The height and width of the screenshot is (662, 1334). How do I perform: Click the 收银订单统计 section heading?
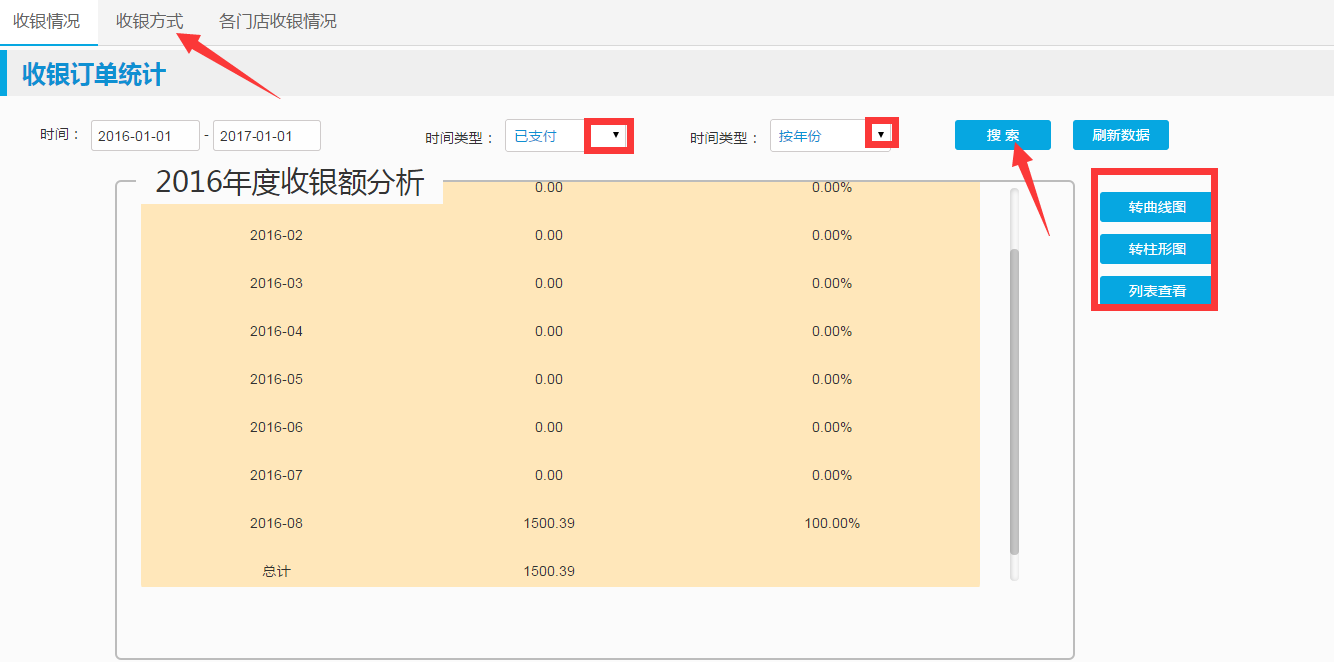(94, 75)
